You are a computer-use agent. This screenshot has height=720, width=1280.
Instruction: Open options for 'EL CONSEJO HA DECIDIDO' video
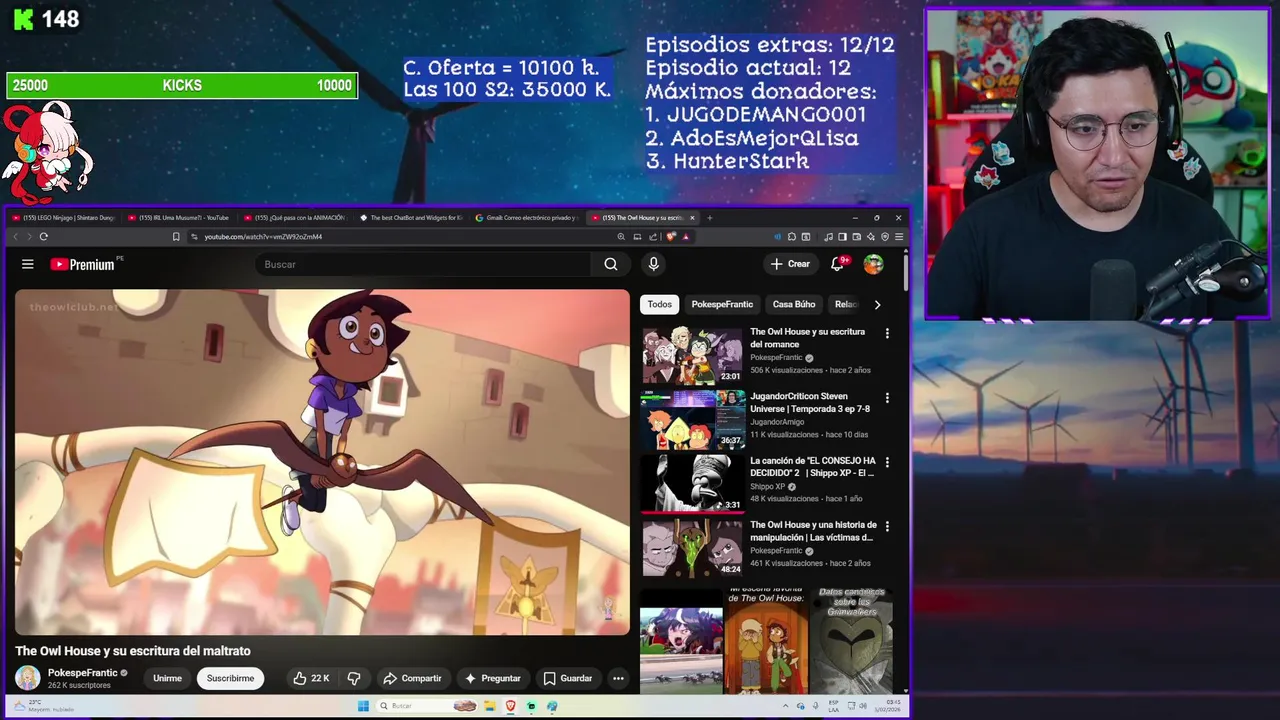pos(887,462)
